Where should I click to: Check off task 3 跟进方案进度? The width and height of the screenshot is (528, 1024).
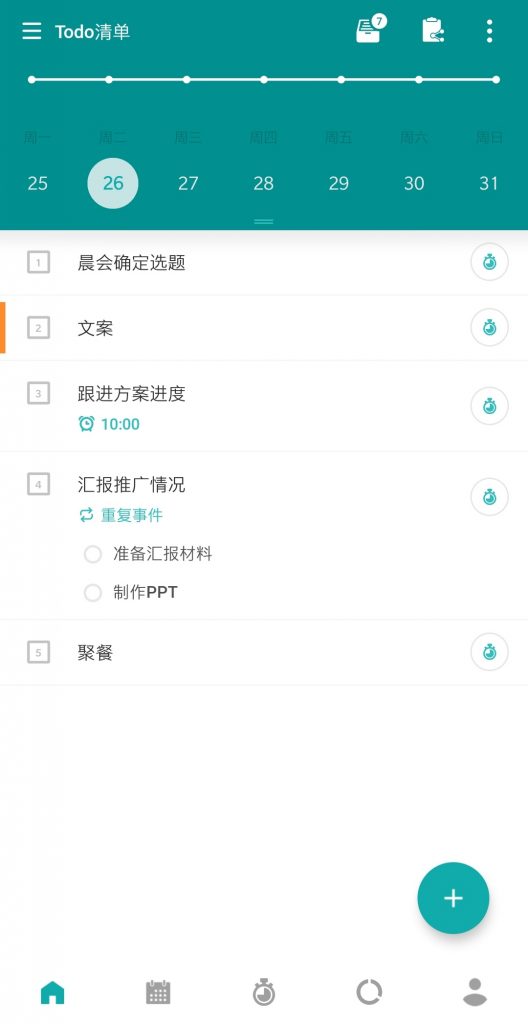pos(39,393)
